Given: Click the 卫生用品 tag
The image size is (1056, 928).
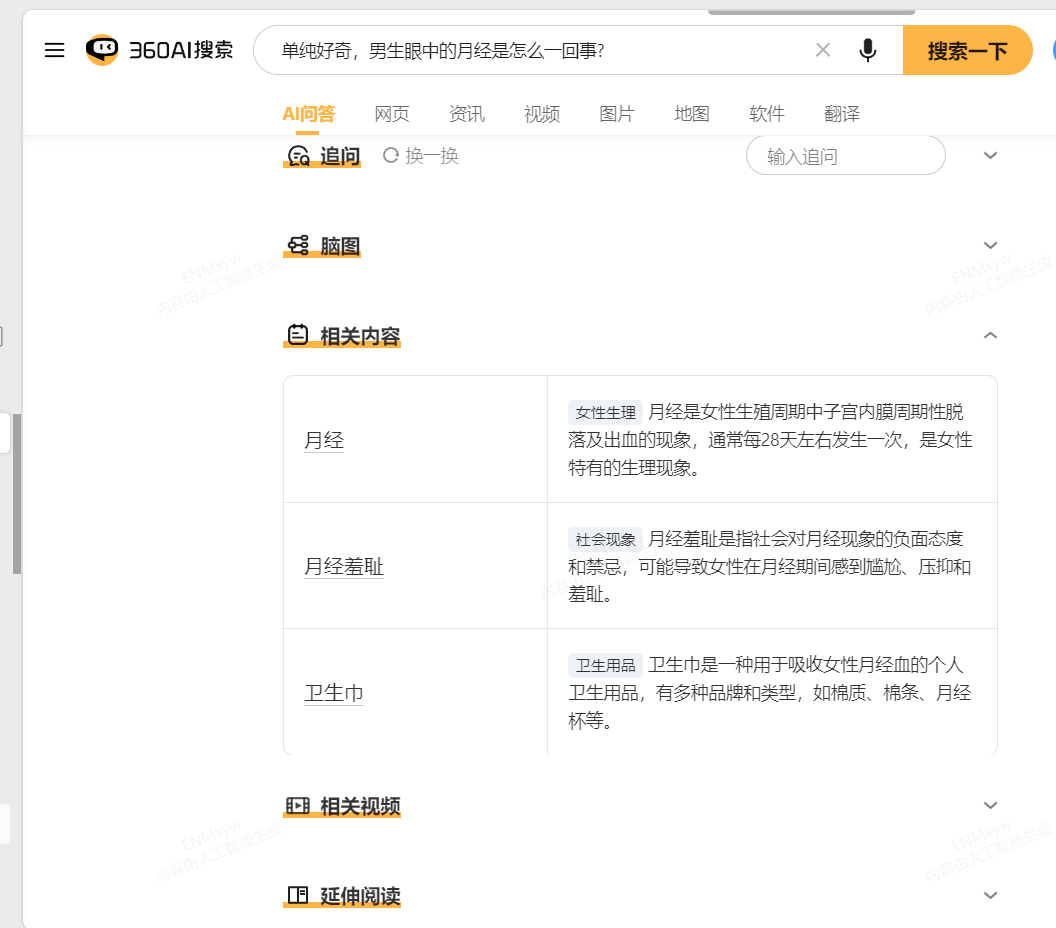Looking at the screenshot, I should point(605,665).
